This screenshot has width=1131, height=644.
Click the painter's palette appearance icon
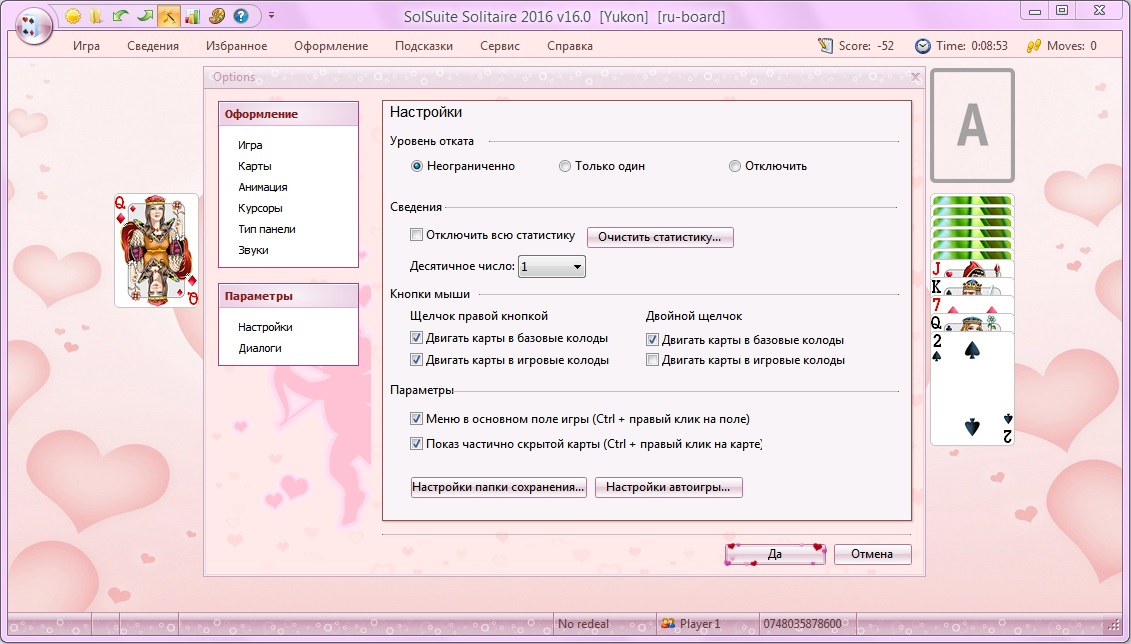pyautogui.click(x=216, y=16)
